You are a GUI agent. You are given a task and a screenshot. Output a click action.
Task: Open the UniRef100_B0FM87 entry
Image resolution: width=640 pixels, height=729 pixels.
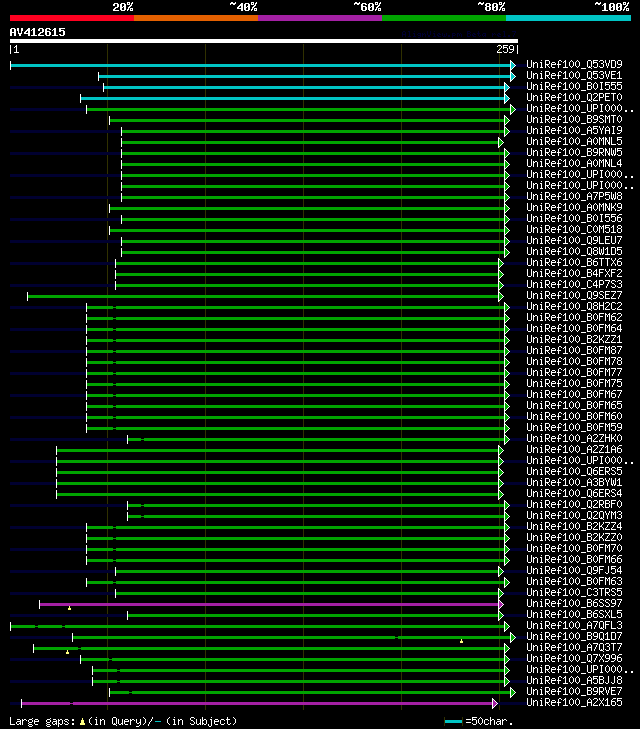574,351
